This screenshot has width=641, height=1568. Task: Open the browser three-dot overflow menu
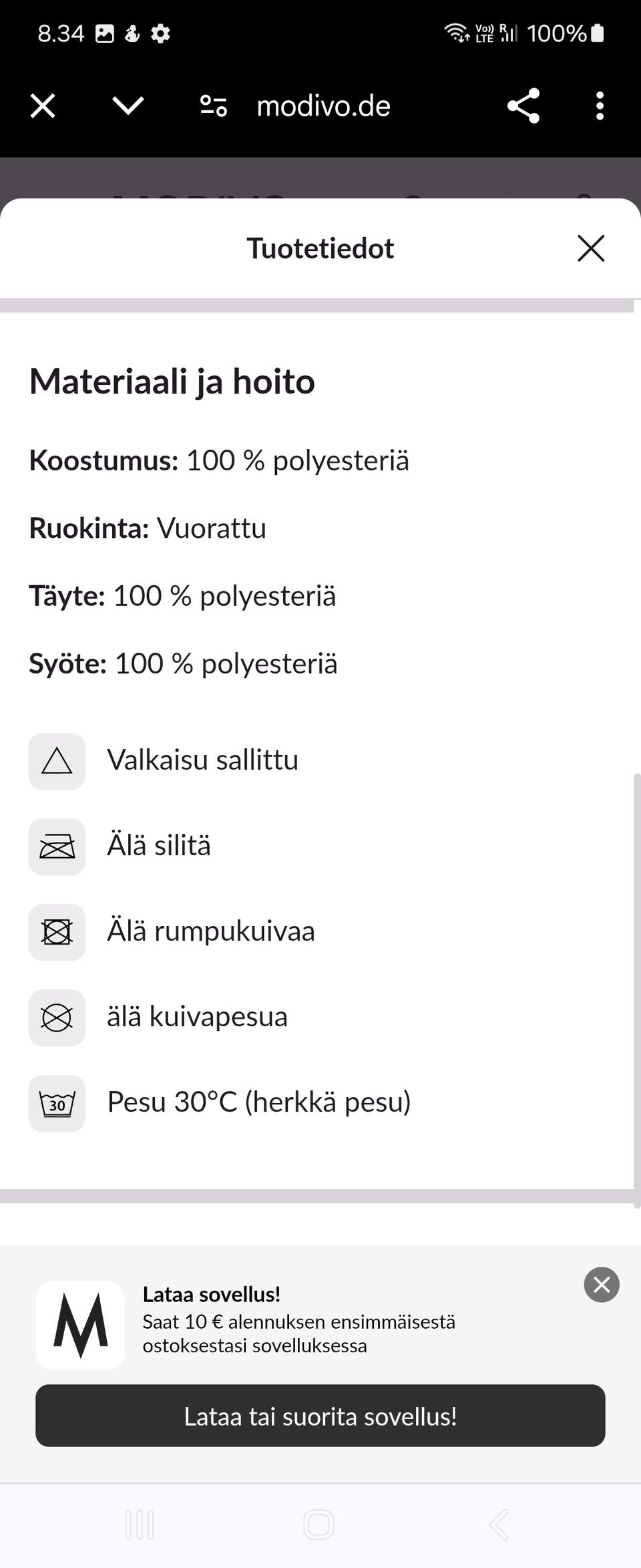(599, 106)
